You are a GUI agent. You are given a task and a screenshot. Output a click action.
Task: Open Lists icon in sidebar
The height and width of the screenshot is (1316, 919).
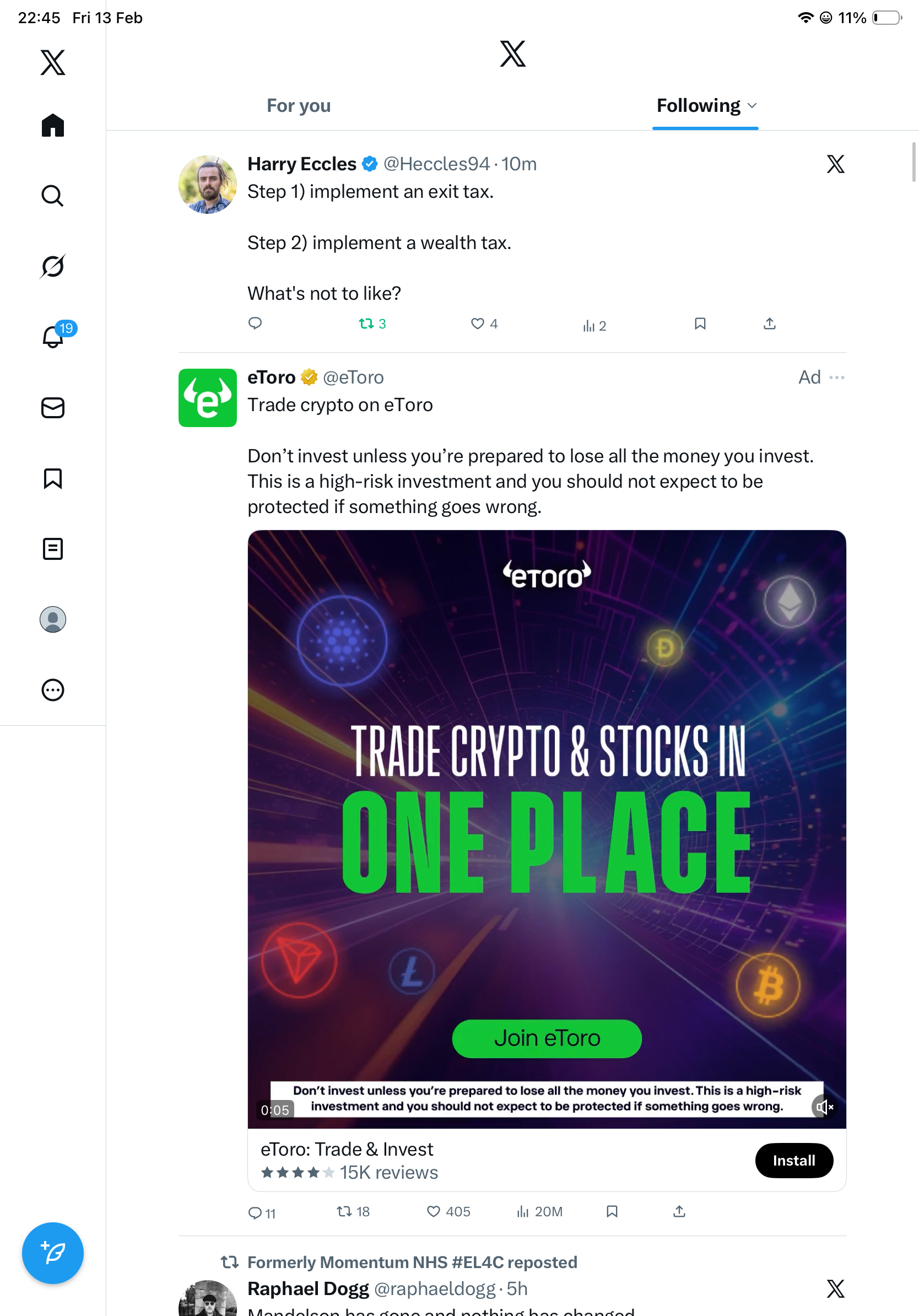[52, 548]
